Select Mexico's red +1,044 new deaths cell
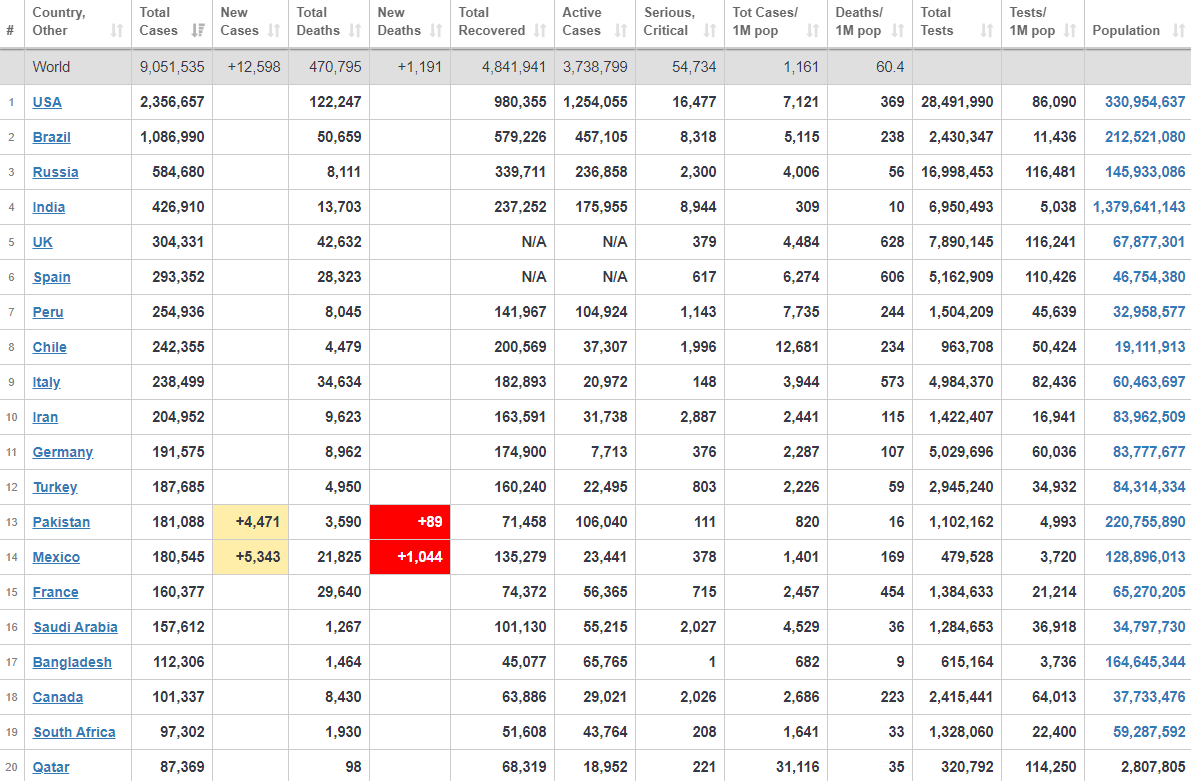 410,557
